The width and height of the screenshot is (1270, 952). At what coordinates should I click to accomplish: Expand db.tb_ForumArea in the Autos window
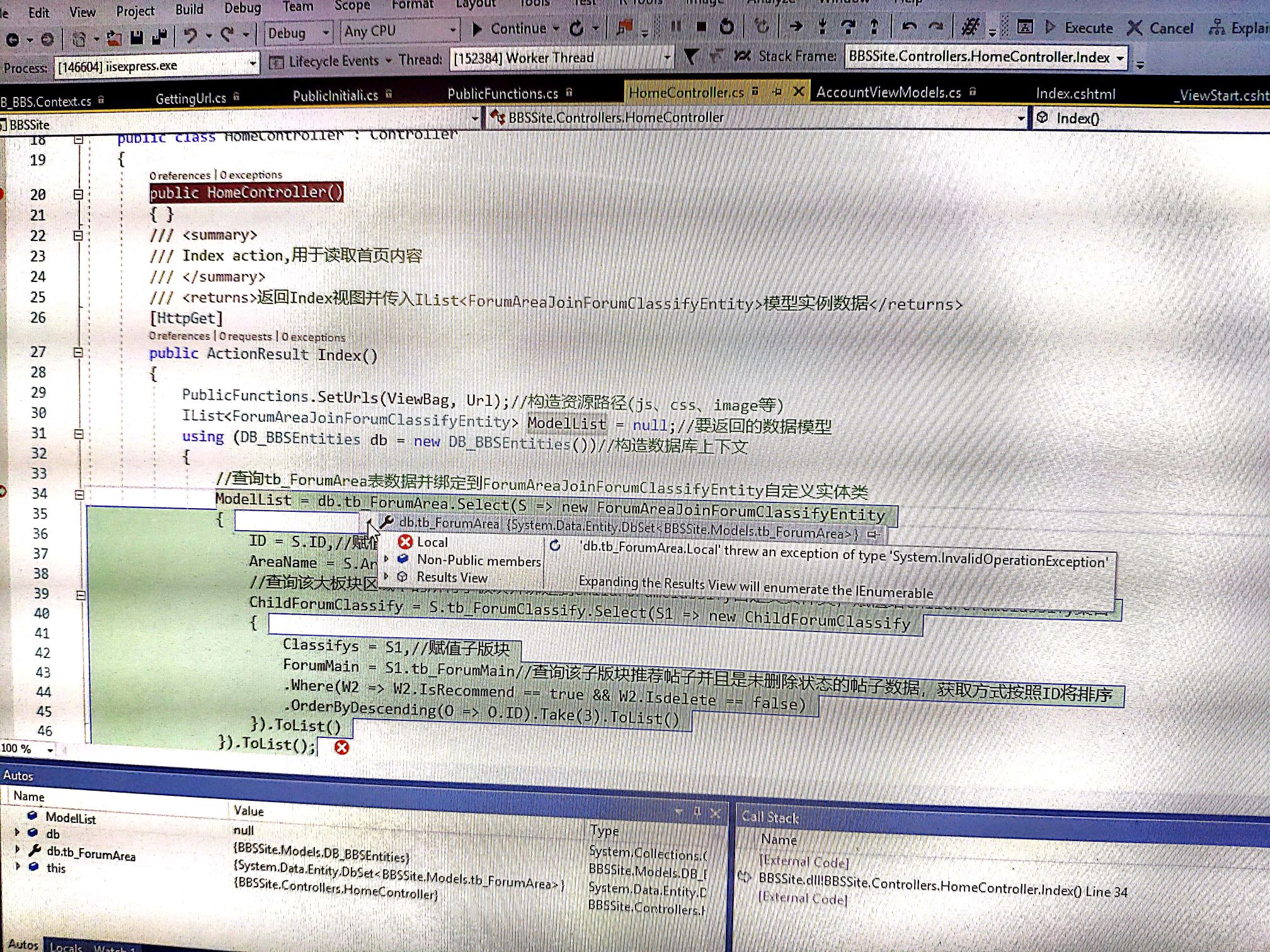coord(17,849)
